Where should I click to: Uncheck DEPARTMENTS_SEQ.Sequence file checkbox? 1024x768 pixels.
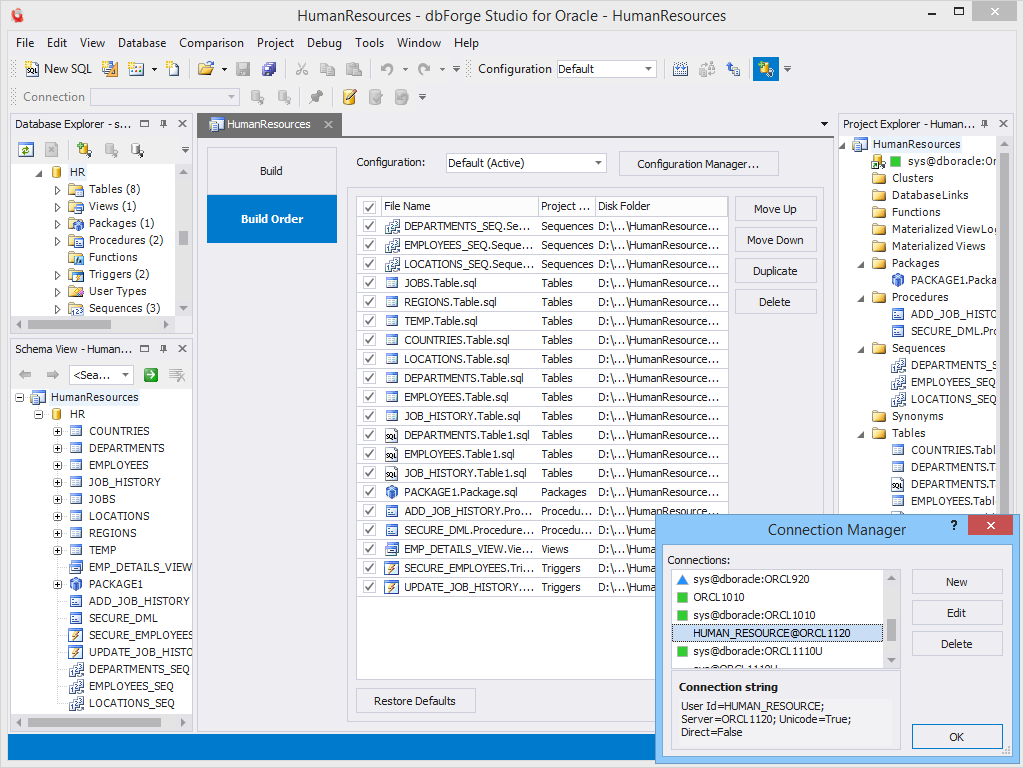(369, 225)
